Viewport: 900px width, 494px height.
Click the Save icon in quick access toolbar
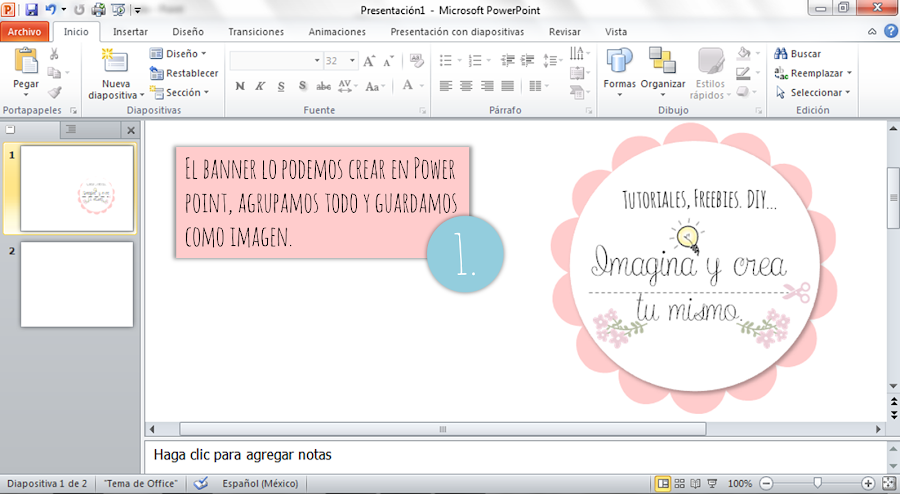[x=32, y=9]
